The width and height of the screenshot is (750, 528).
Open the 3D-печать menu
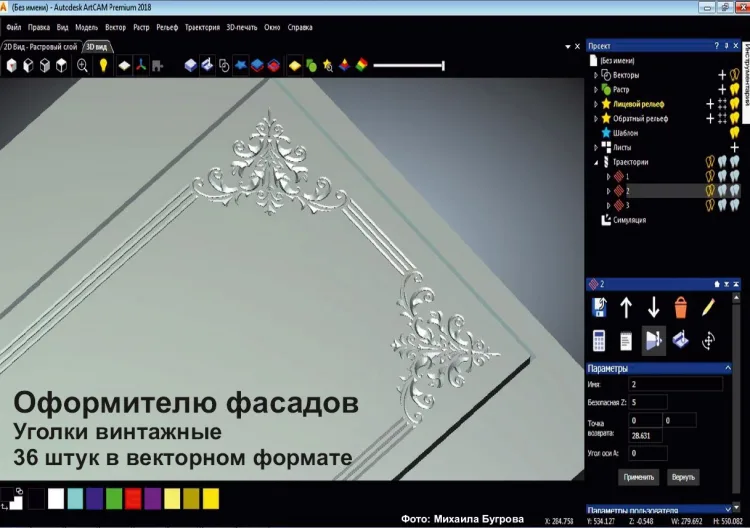[242, 27]
